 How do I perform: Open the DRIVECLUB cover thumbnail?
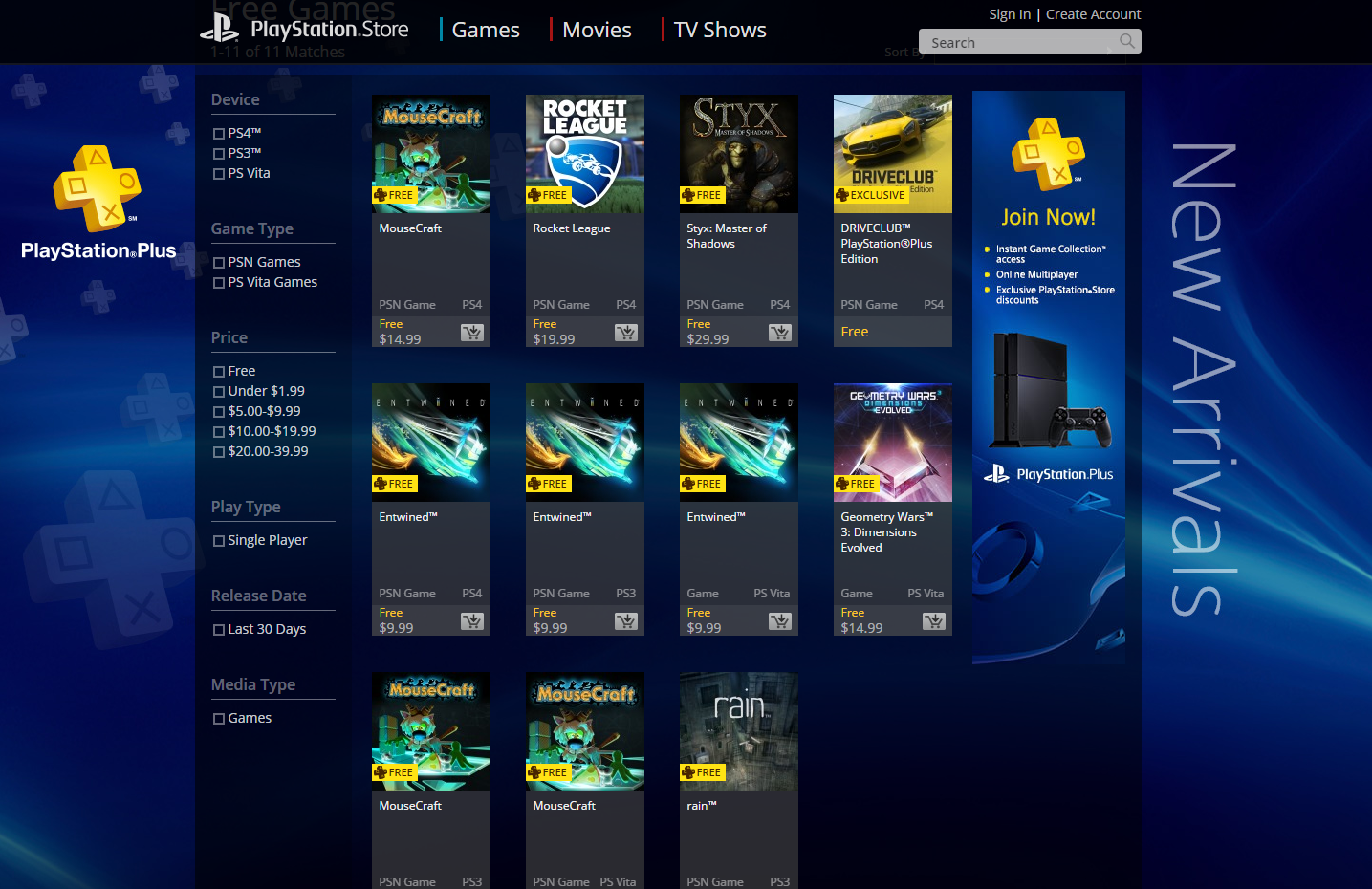click(893, 154)
